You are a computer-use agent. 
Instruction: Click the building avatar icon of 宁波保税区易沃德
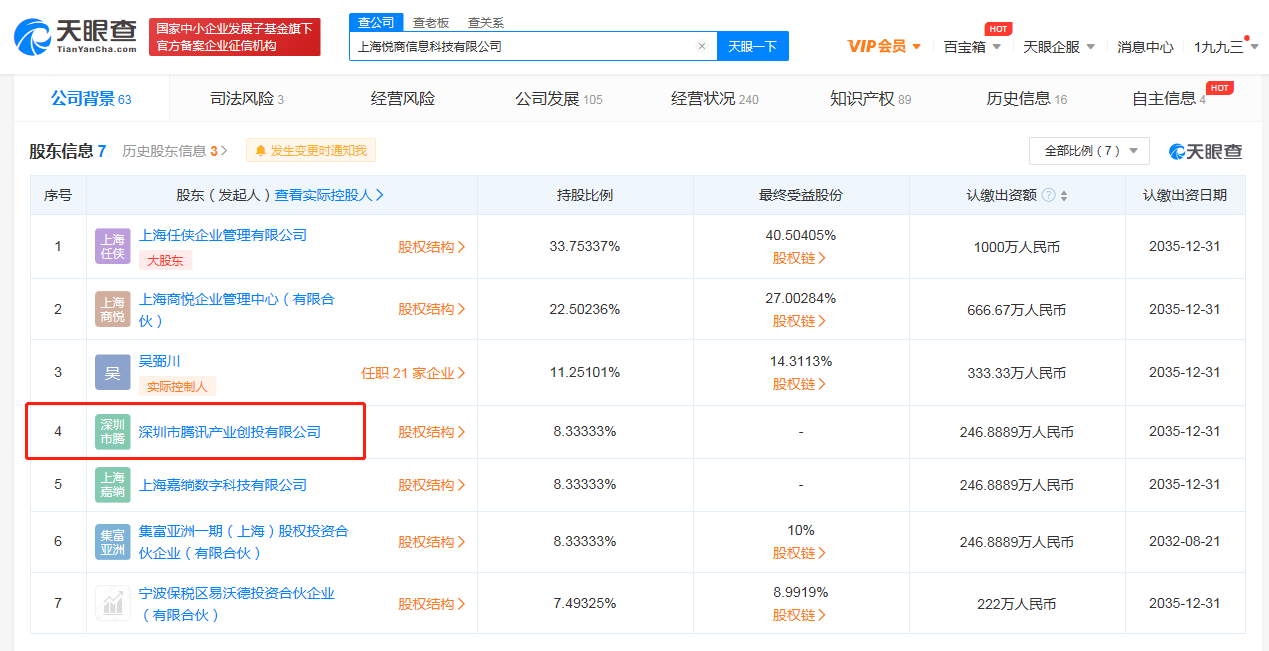point(112,602)
